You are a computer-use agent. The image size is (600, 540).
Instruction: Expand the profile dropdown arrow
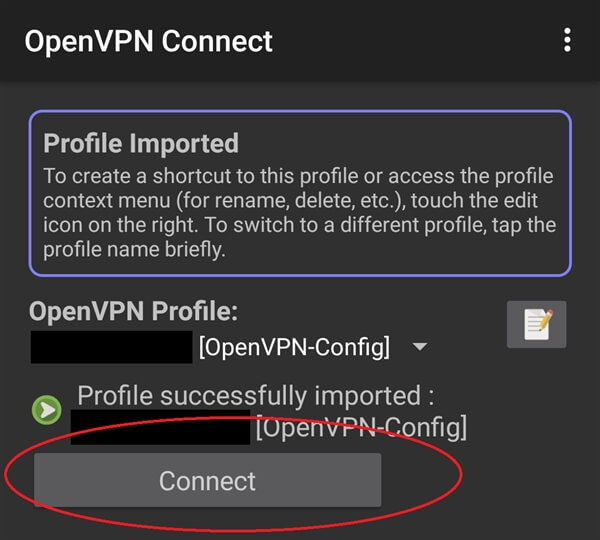[420, 347]
